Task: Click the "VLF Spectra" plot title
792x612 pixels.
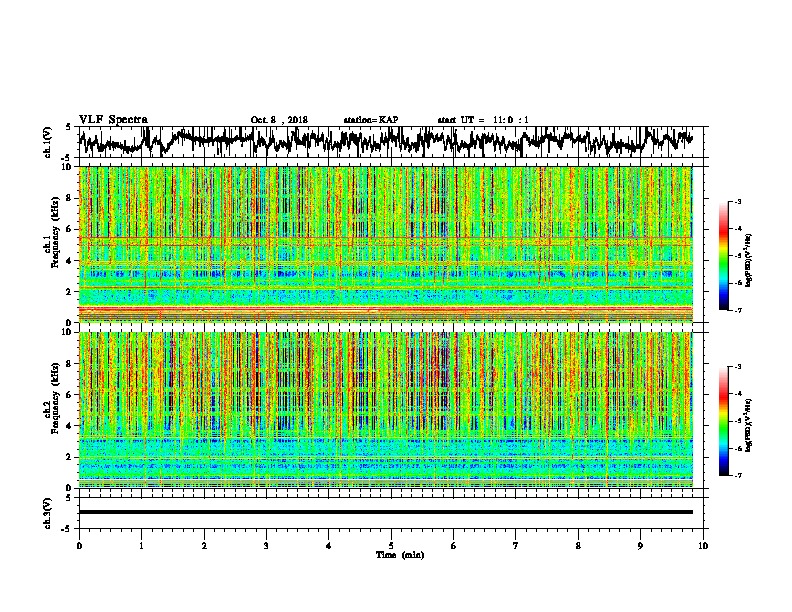Action: (113, 120)
